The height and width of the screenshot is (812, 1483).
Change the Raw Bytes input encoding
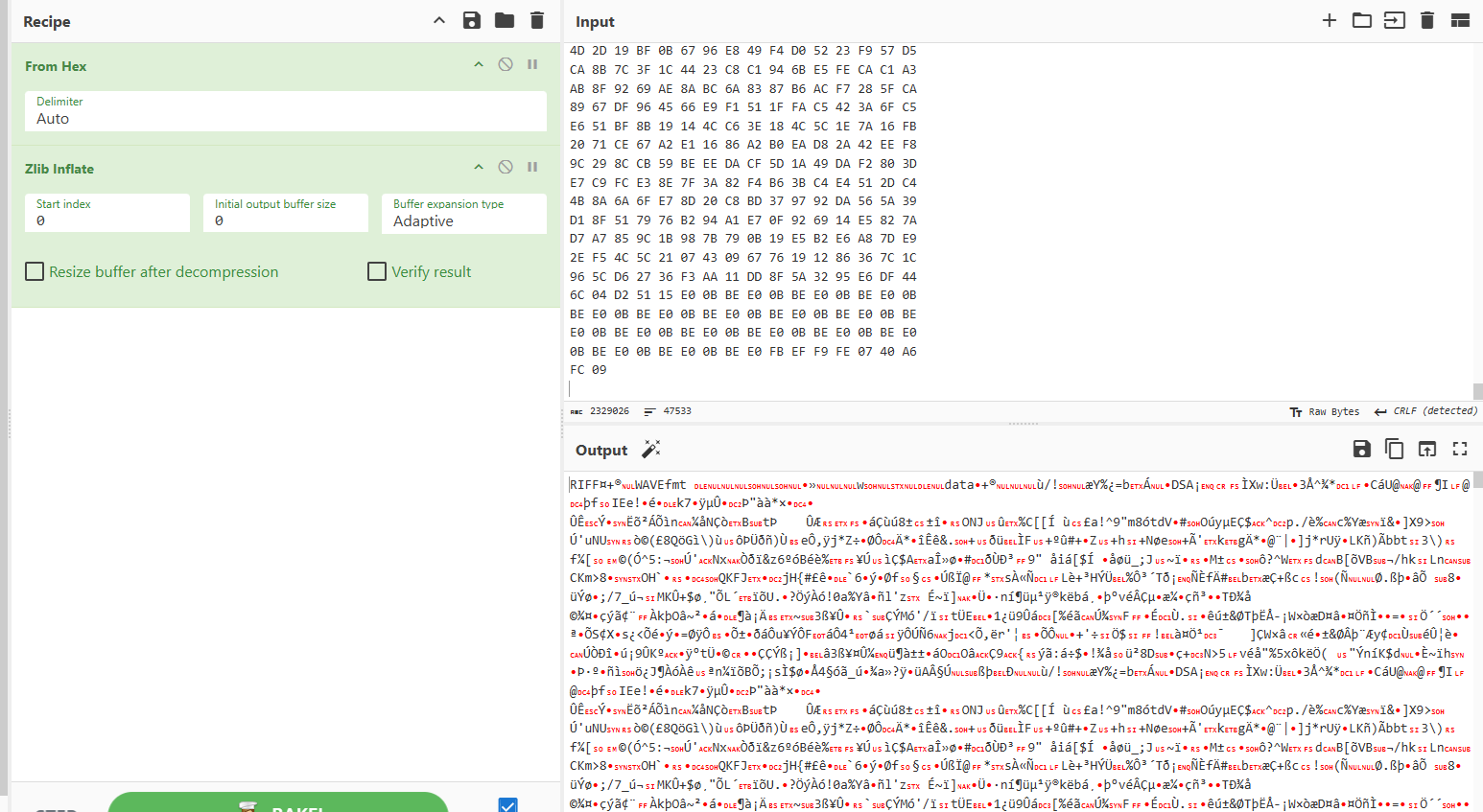point(1325,412)
